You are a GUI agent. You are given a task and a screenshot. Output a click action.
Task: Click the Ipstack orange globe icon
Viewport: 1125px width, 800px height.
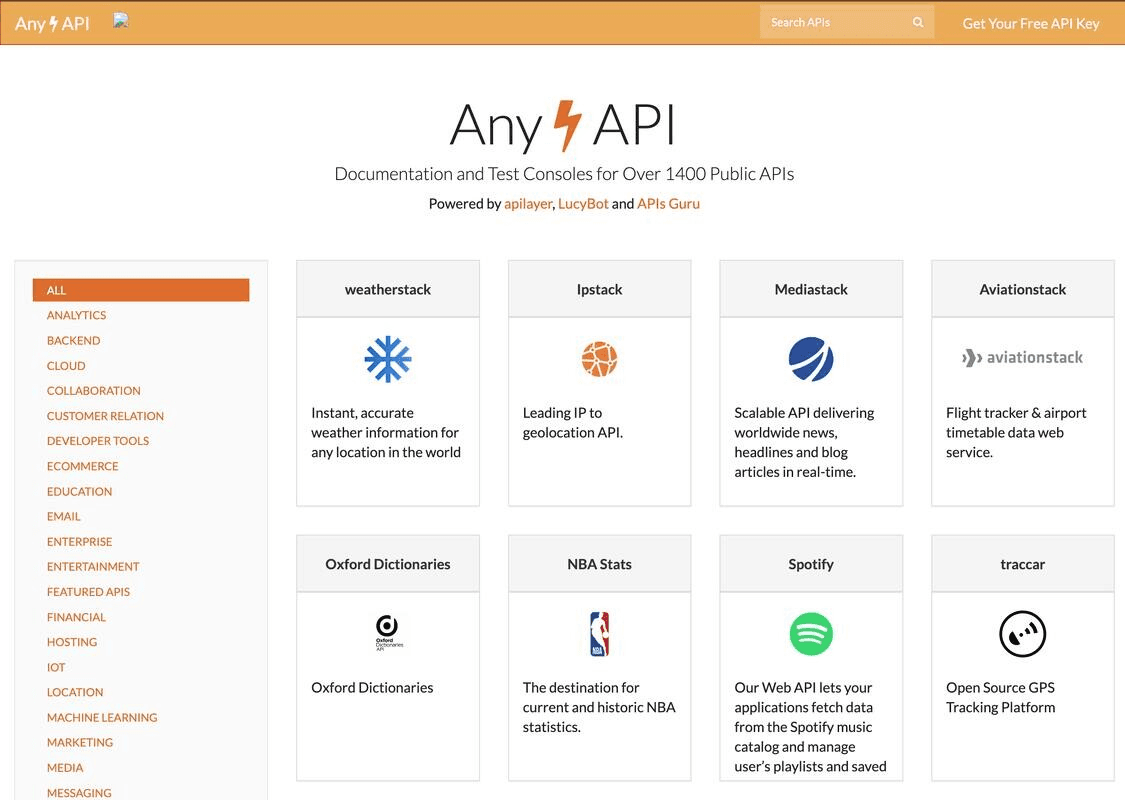tap(599, 359)
